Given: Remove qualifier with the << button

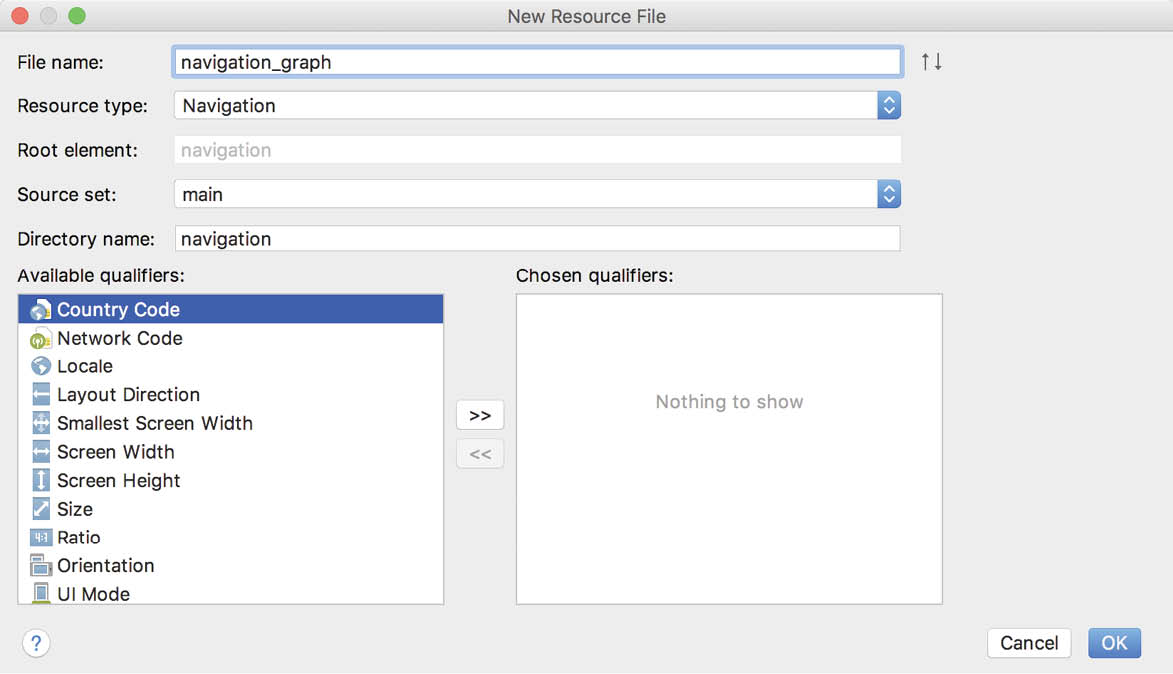Looking at the screenshot, I should 480,454.
